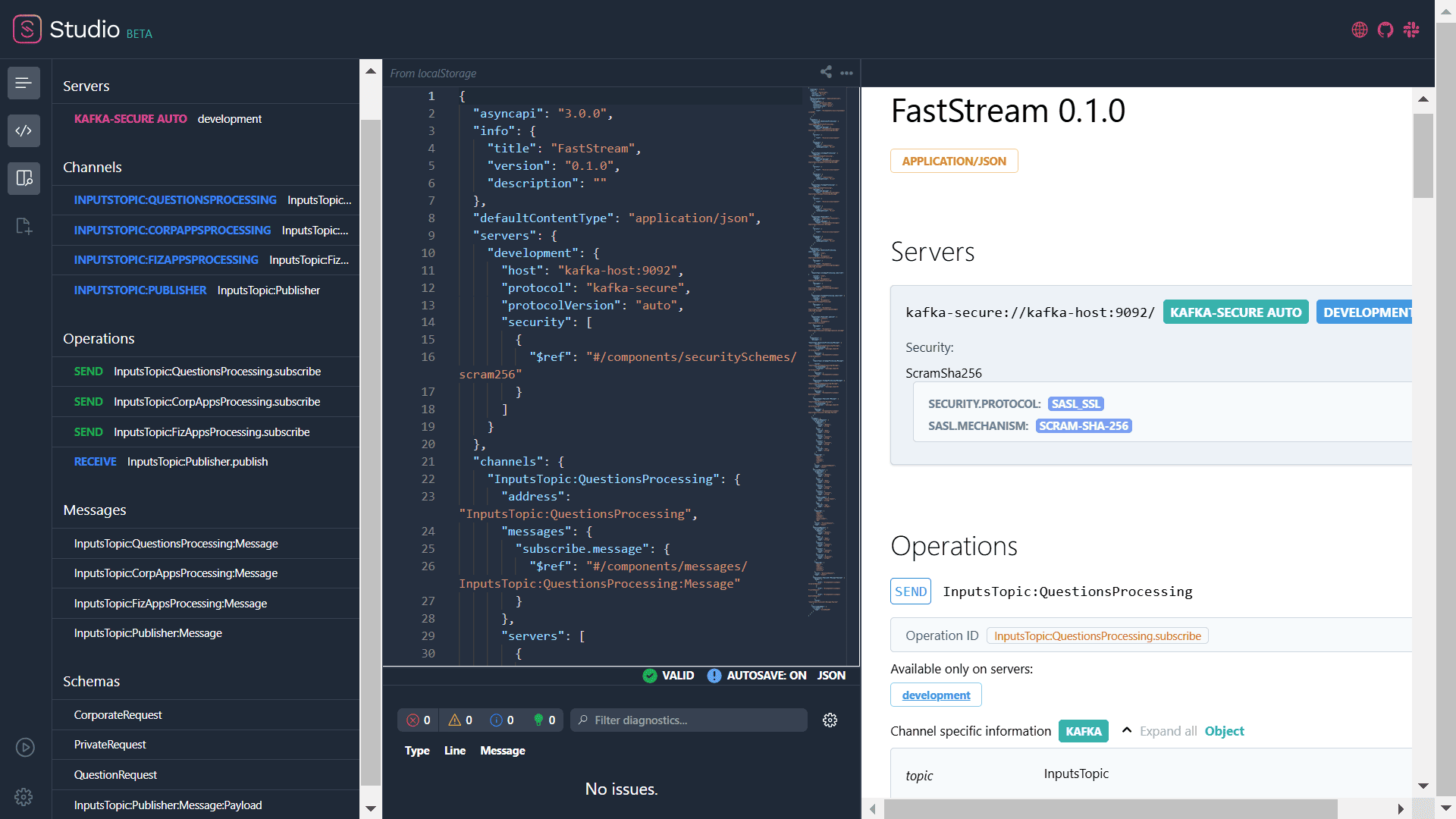The height and width of the screenshot is (819, 1456).
Task: Select InputsTopic:CorpAppsProcessing:Message entry
Action: point(206,573)
